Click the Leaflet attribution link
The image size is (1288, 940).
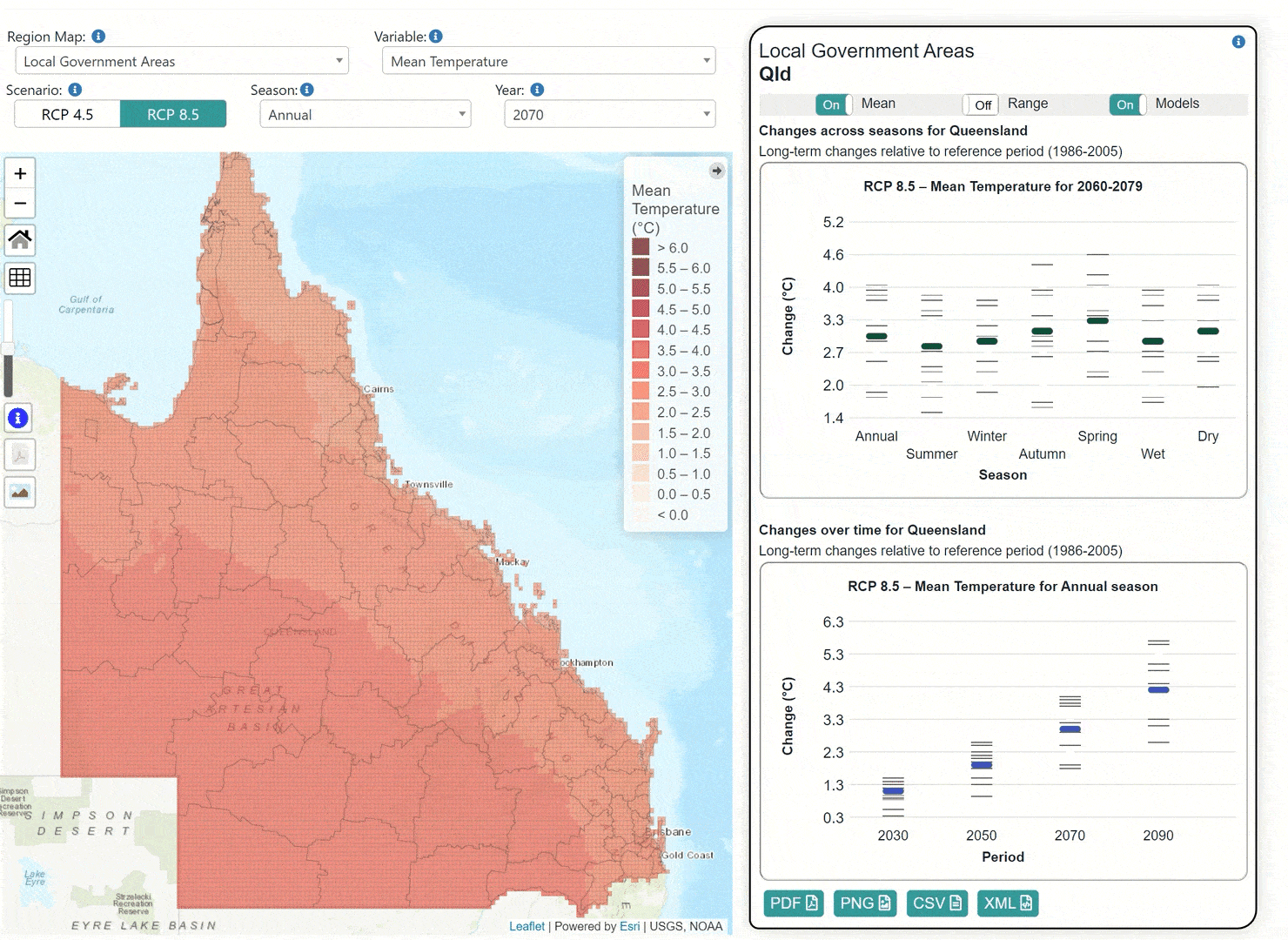pyautogui.click(x=527, y=926)
